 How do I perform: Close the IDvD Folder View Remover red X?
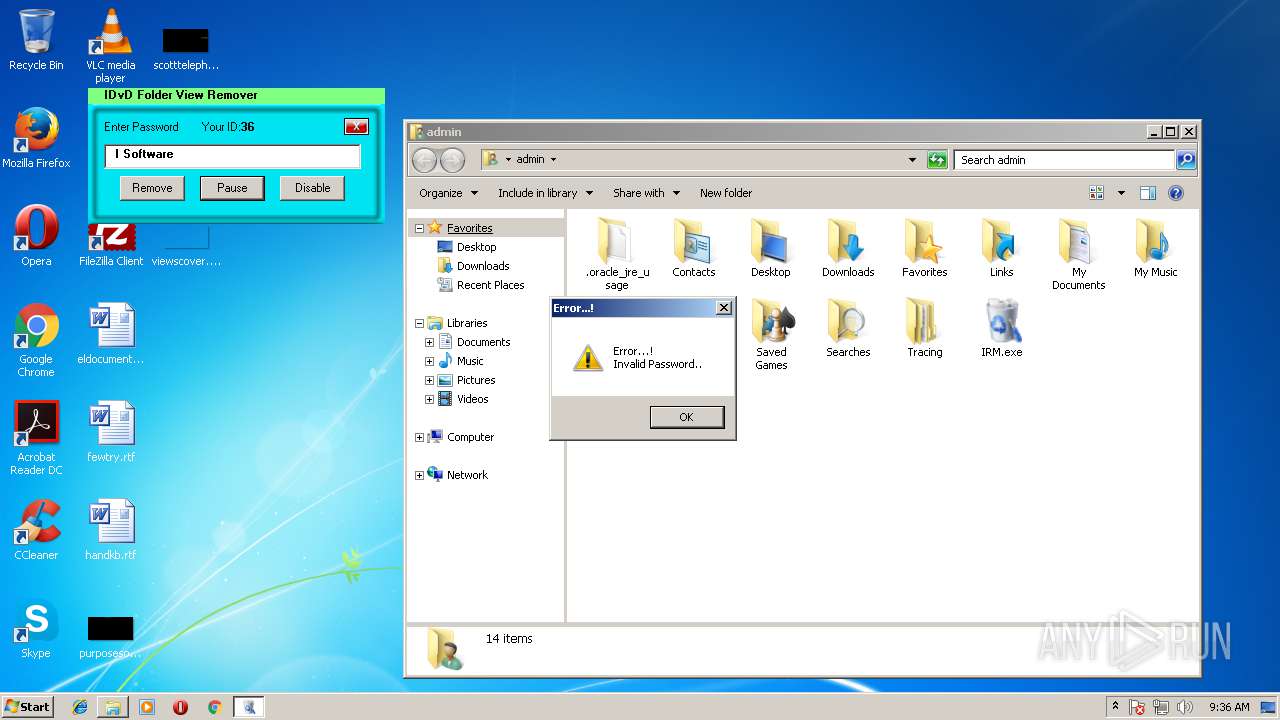point(356,126)
